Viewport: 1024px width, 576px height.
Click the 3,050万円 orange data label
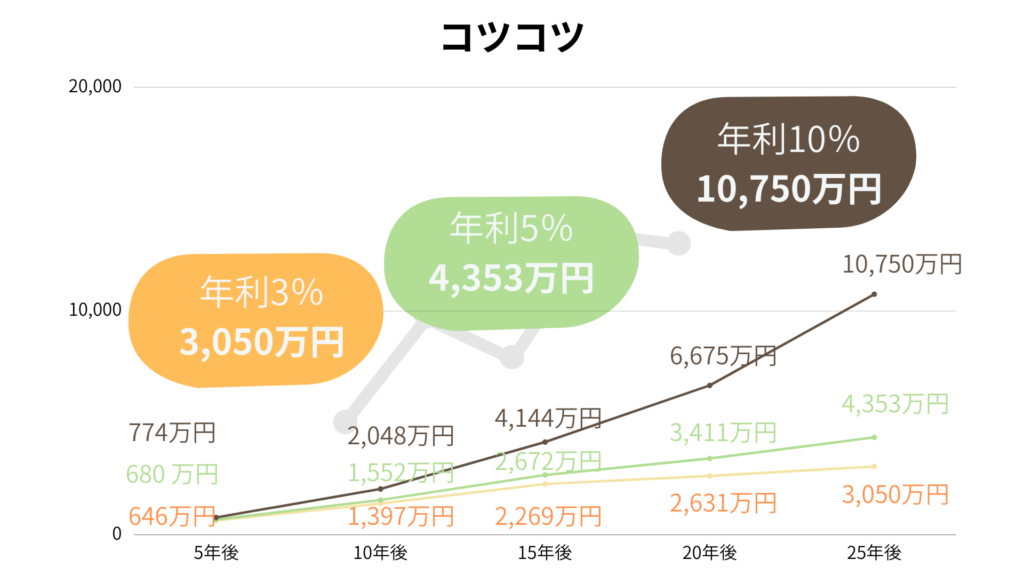point(895,494)
